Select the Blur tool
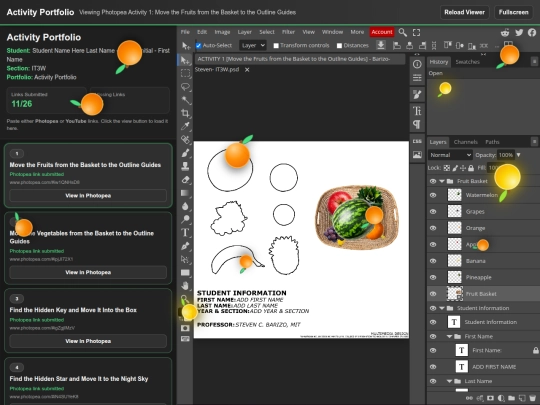The height and width of the screenshot is (405, 540). click(x=185, y=206)
